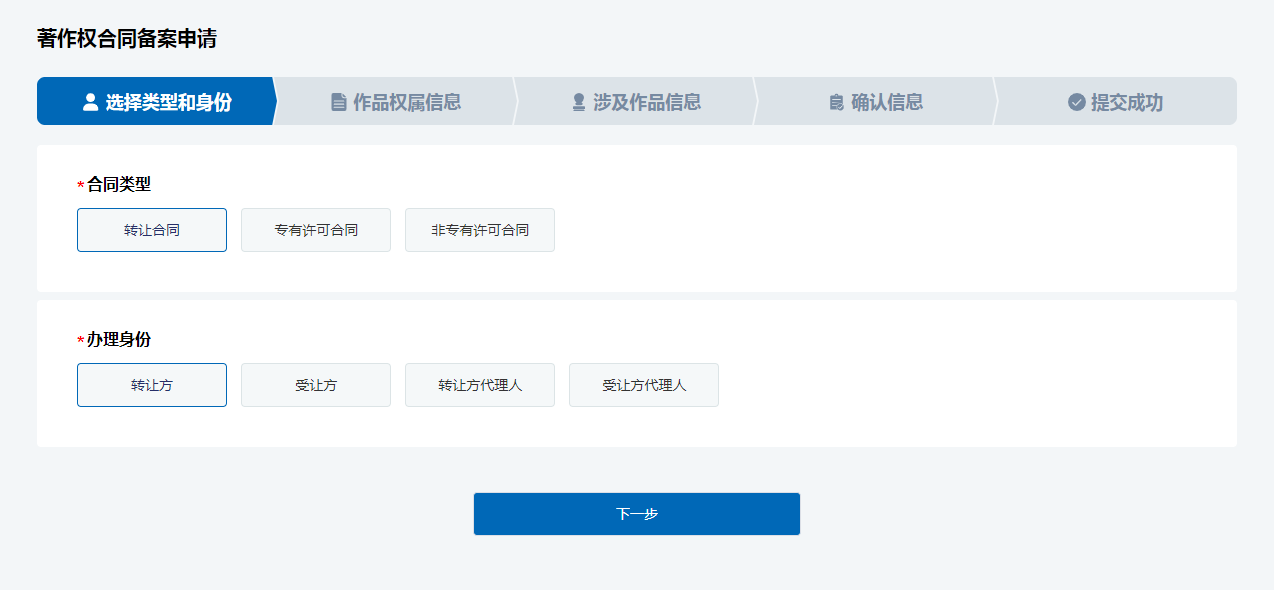Click the document icon beside 作品权属信息

pos(339,100)
